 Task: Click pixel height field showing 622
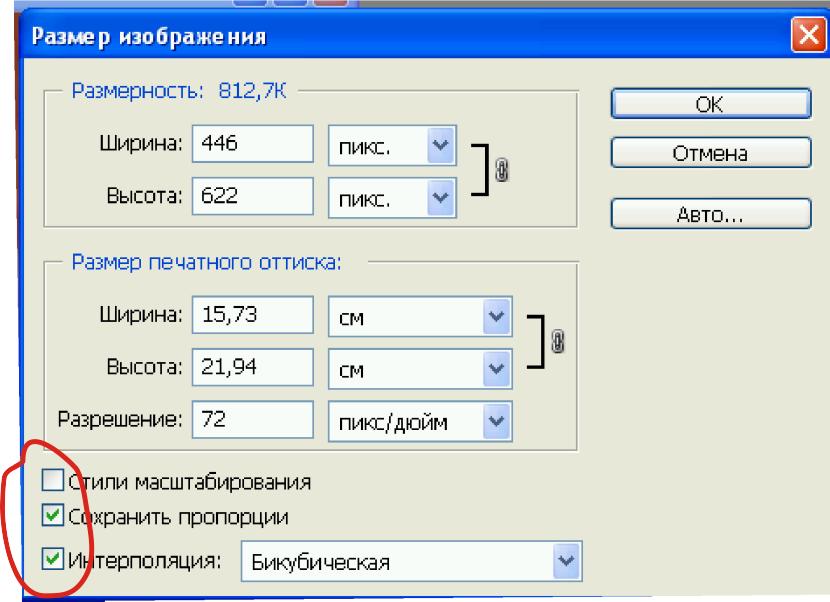click(252, 196)
